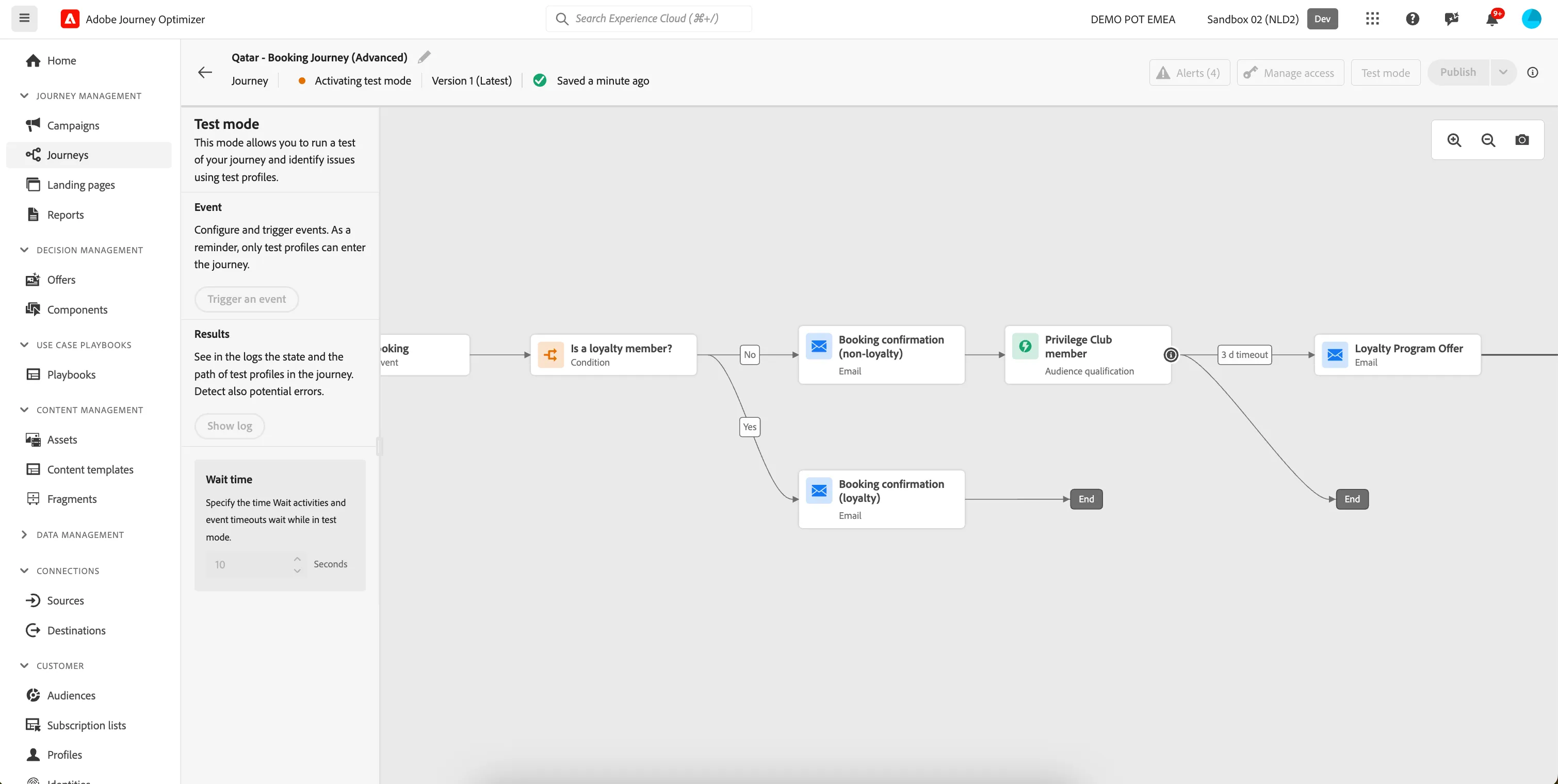
Task: Take a canvas screenshot with camera icon
Action: 1522,140
